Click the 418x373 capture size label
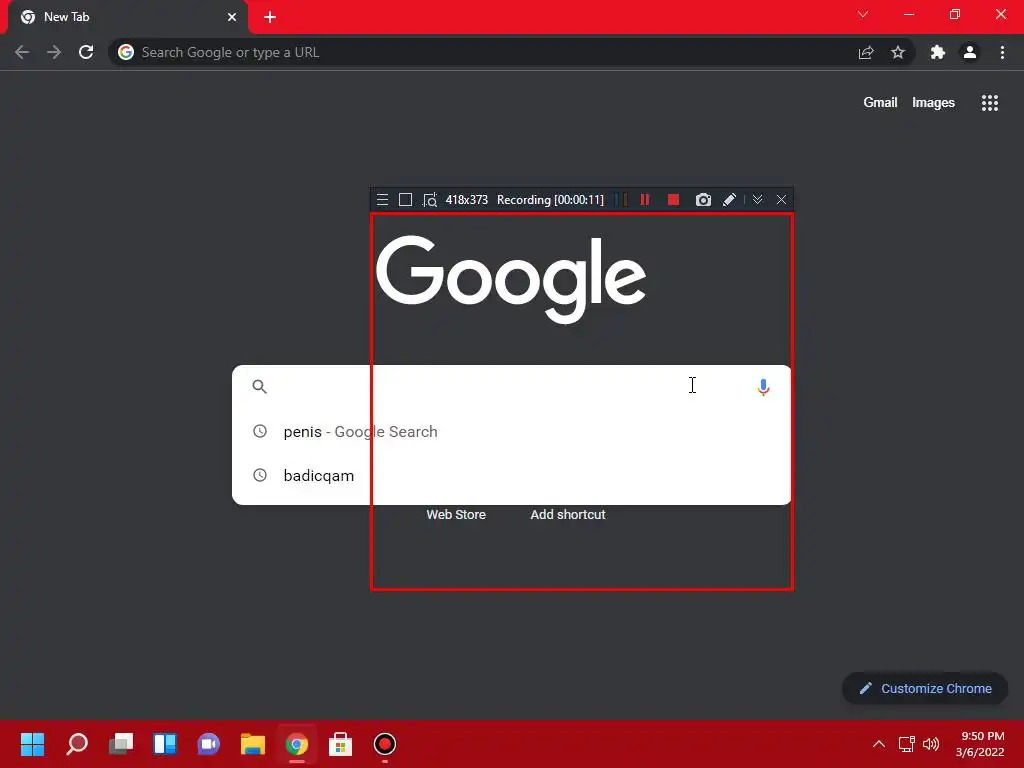Viewport: 1024px width, 768px height. [x=466, y=200]
